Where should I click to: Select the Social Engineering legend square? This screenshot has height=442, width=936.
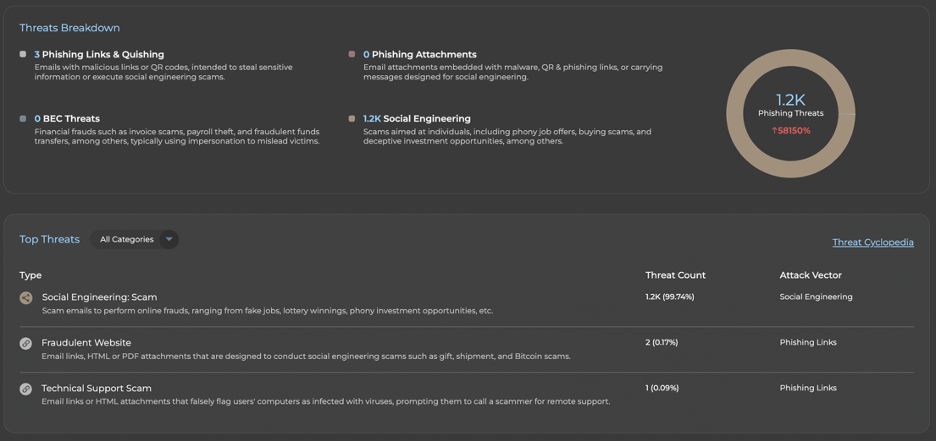click(352, 118)
